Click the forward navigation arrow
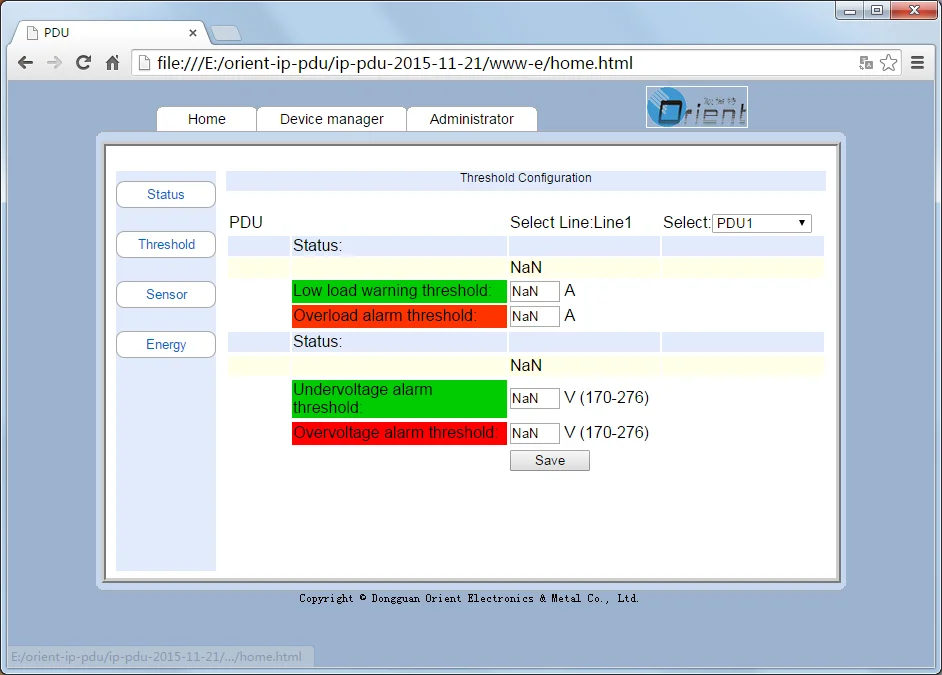 pos(54,62)
